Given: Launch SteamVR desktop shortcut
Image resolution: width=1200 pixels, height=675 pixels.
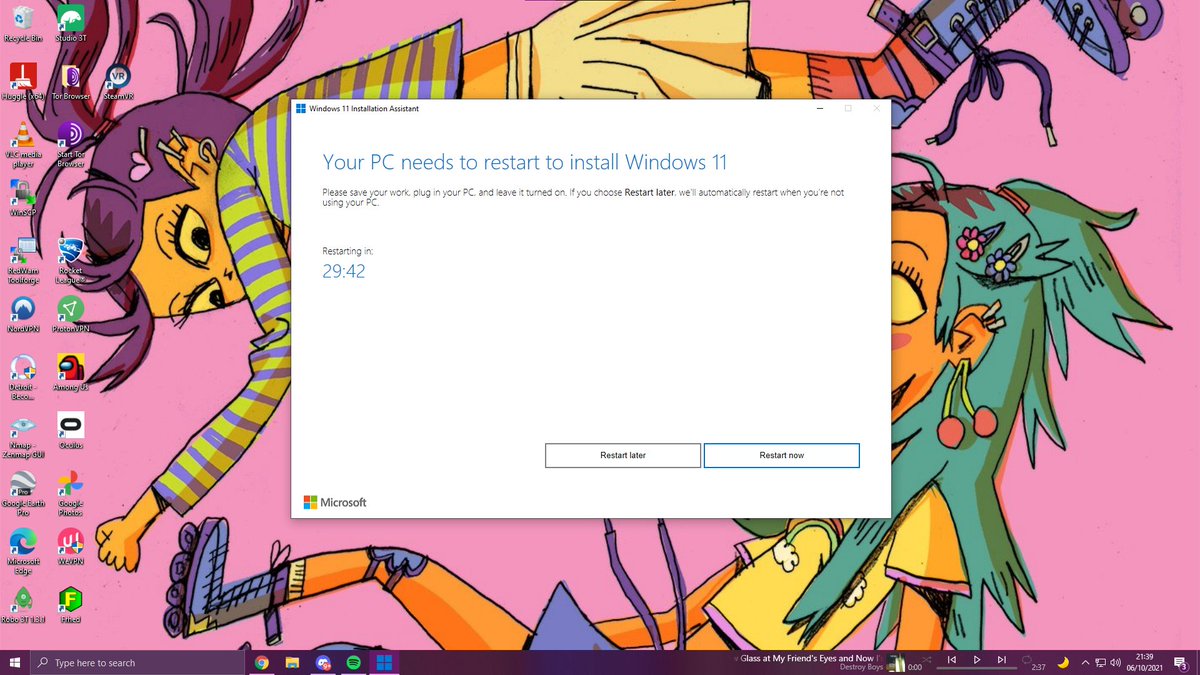Looking at the screenshot, I should pos(117,82).
